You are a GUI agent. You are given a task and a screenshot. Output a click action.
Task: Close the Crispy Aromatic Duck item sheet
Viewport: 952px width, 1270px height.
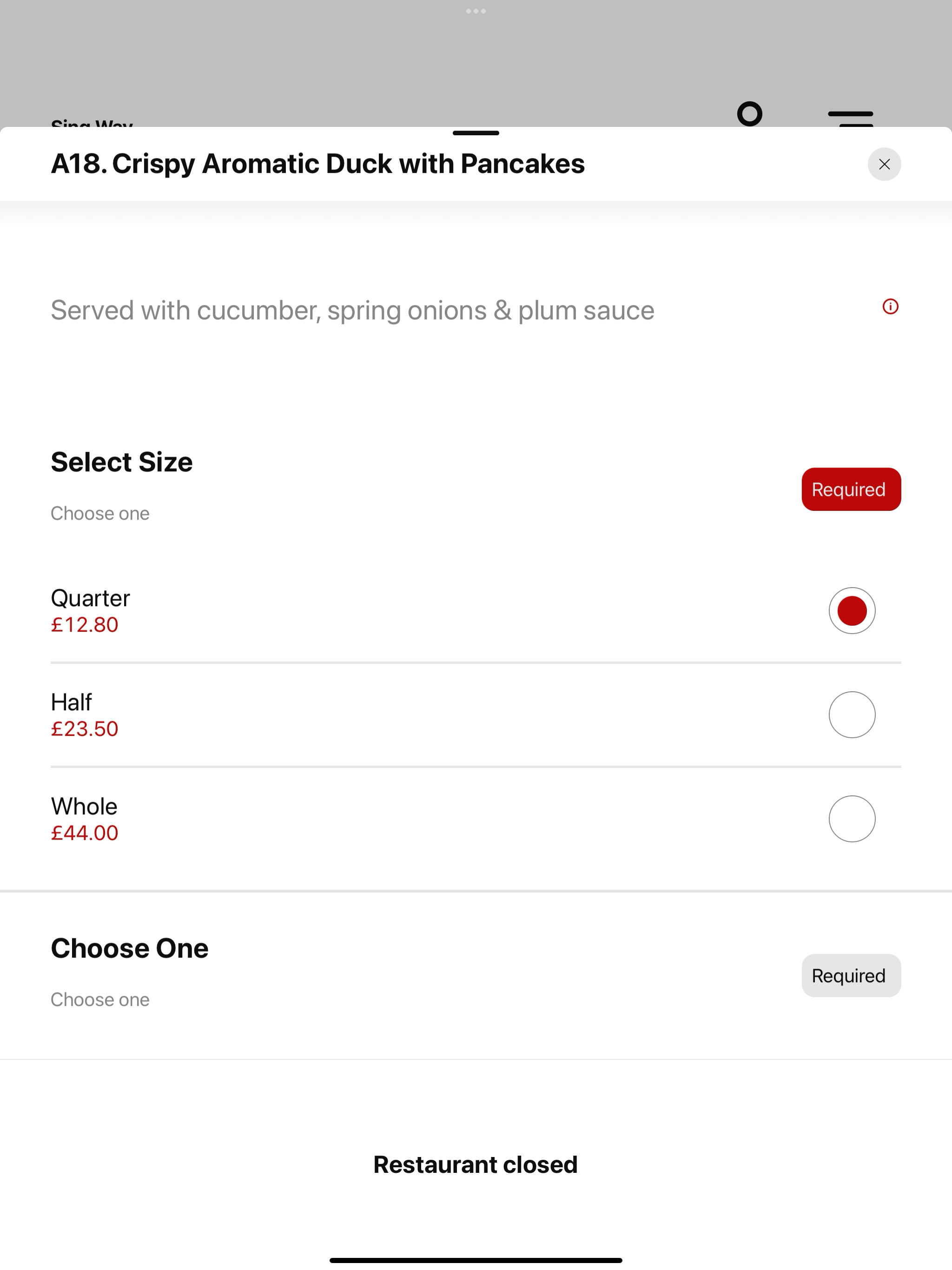click(884, 164)
